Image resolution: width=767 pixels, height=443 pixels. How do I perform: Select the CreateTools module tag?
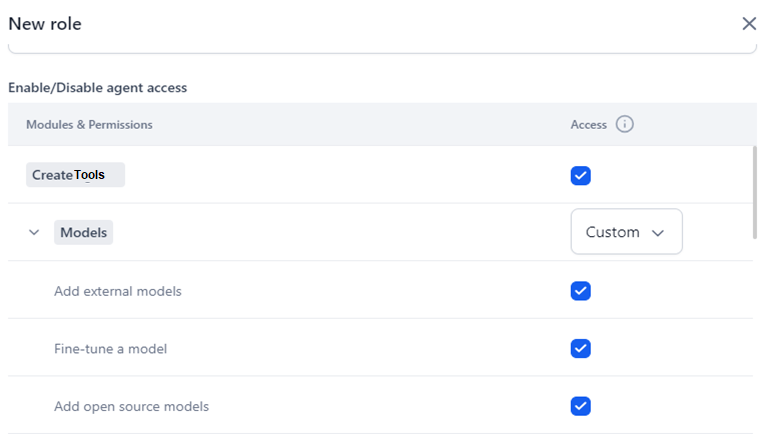coord(75,175)
